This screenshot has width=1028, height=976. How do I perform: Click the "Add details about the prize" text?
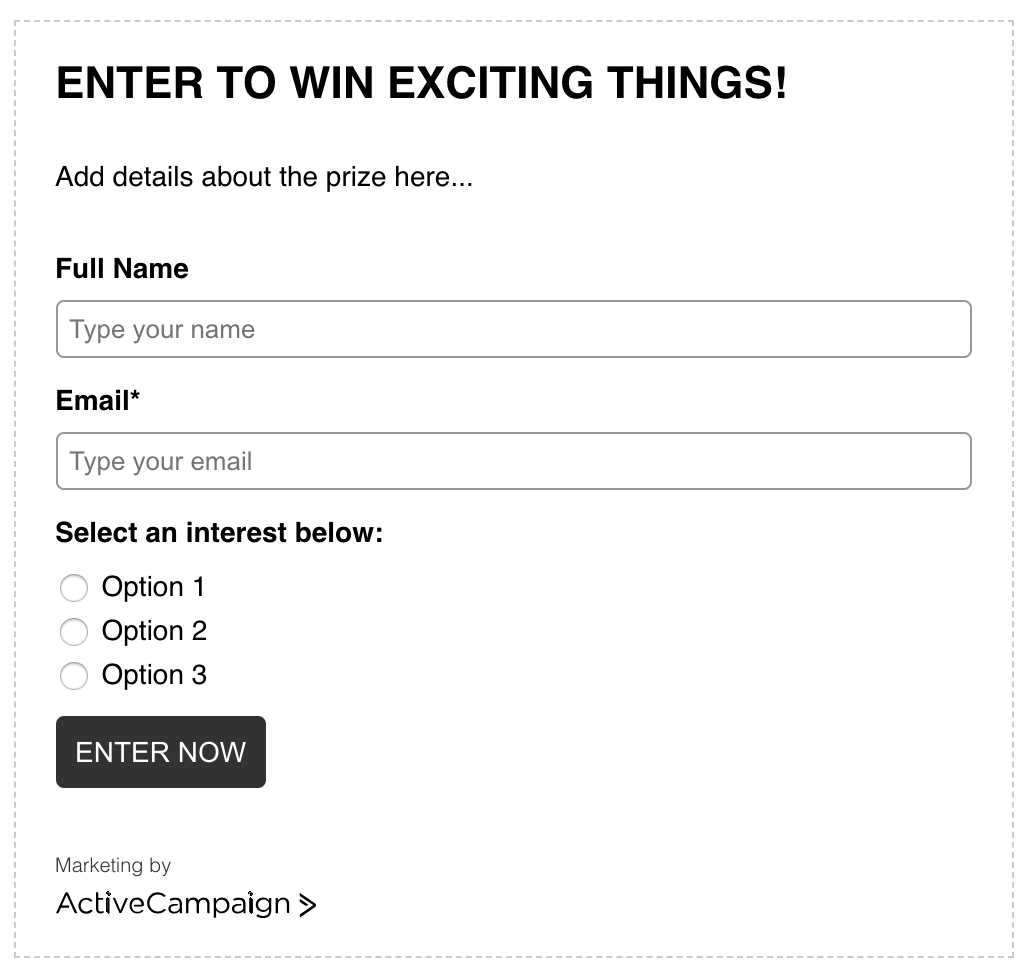point(264,178)
